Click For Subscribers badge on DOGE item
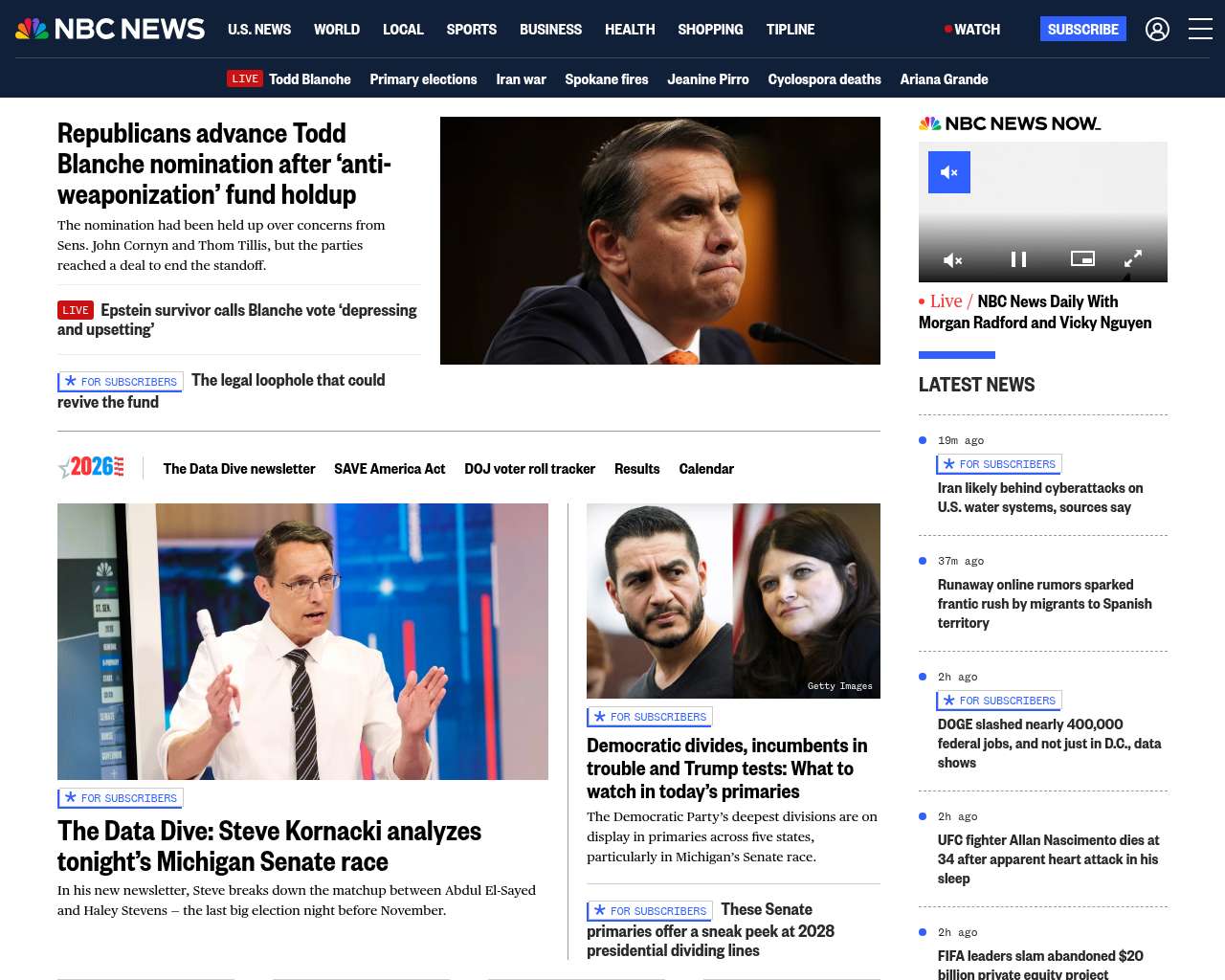Viewport: 1225px width, 980px height. coord(999,701)
